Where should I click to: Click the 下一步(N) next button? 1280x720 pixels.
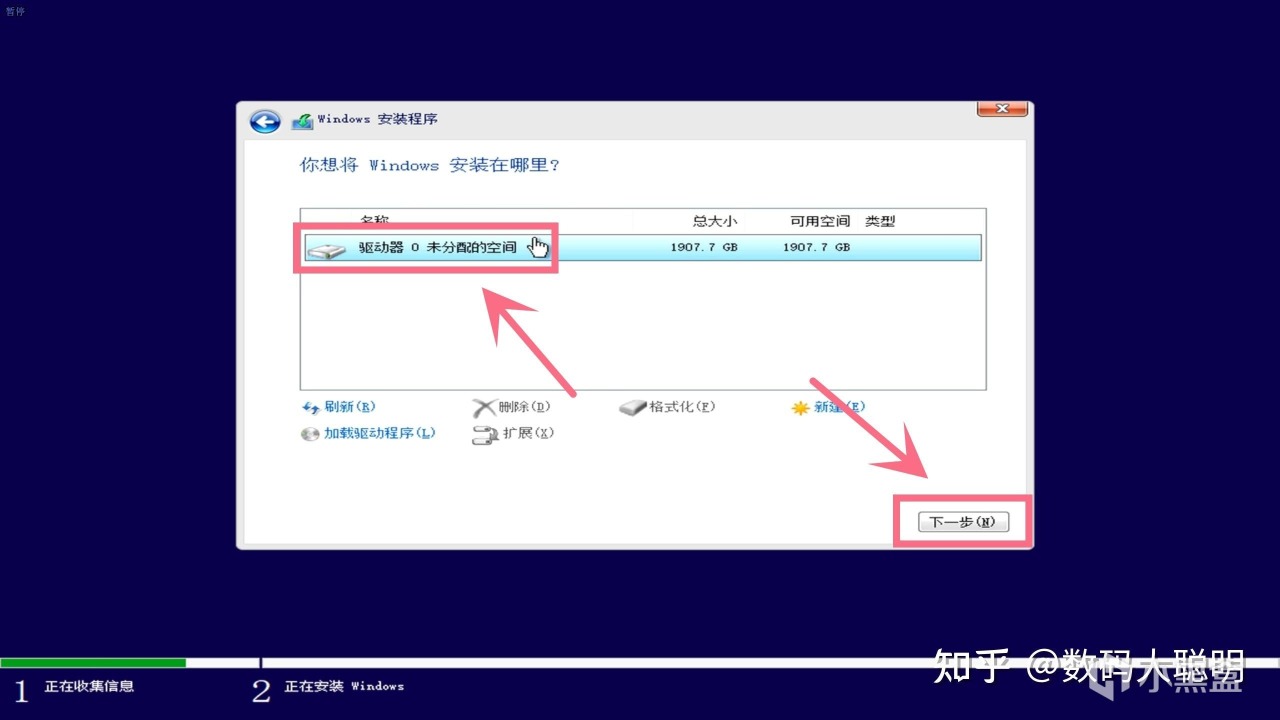click(963, 522)
